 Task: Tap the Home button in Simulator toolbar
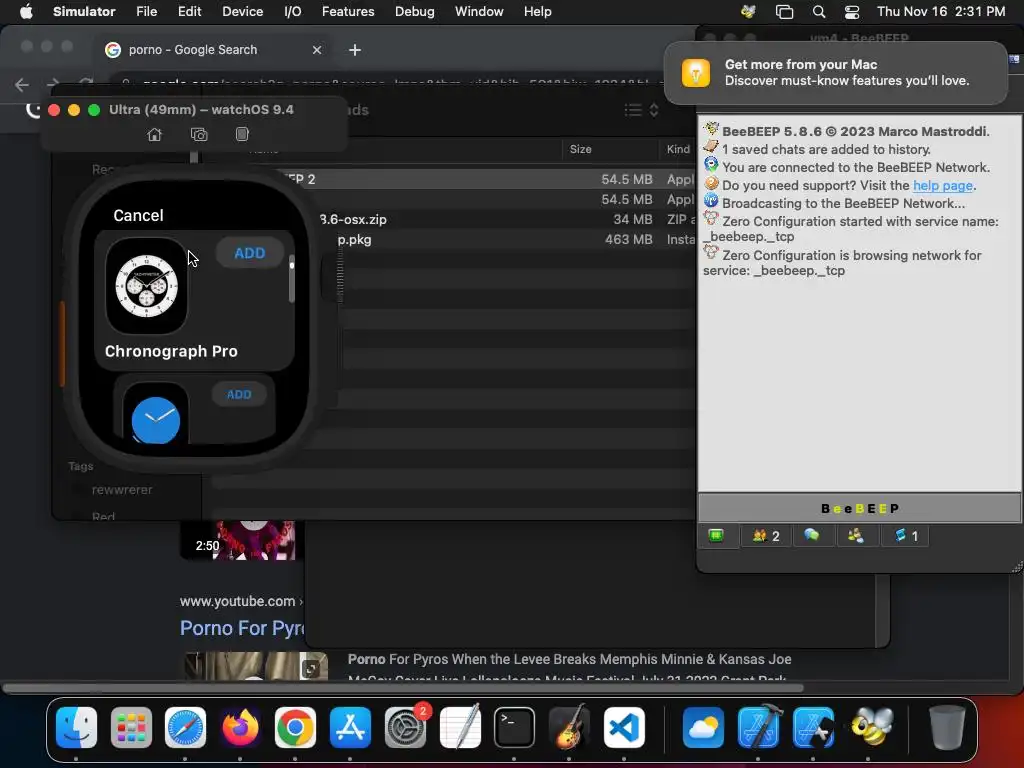coord(154,135)
